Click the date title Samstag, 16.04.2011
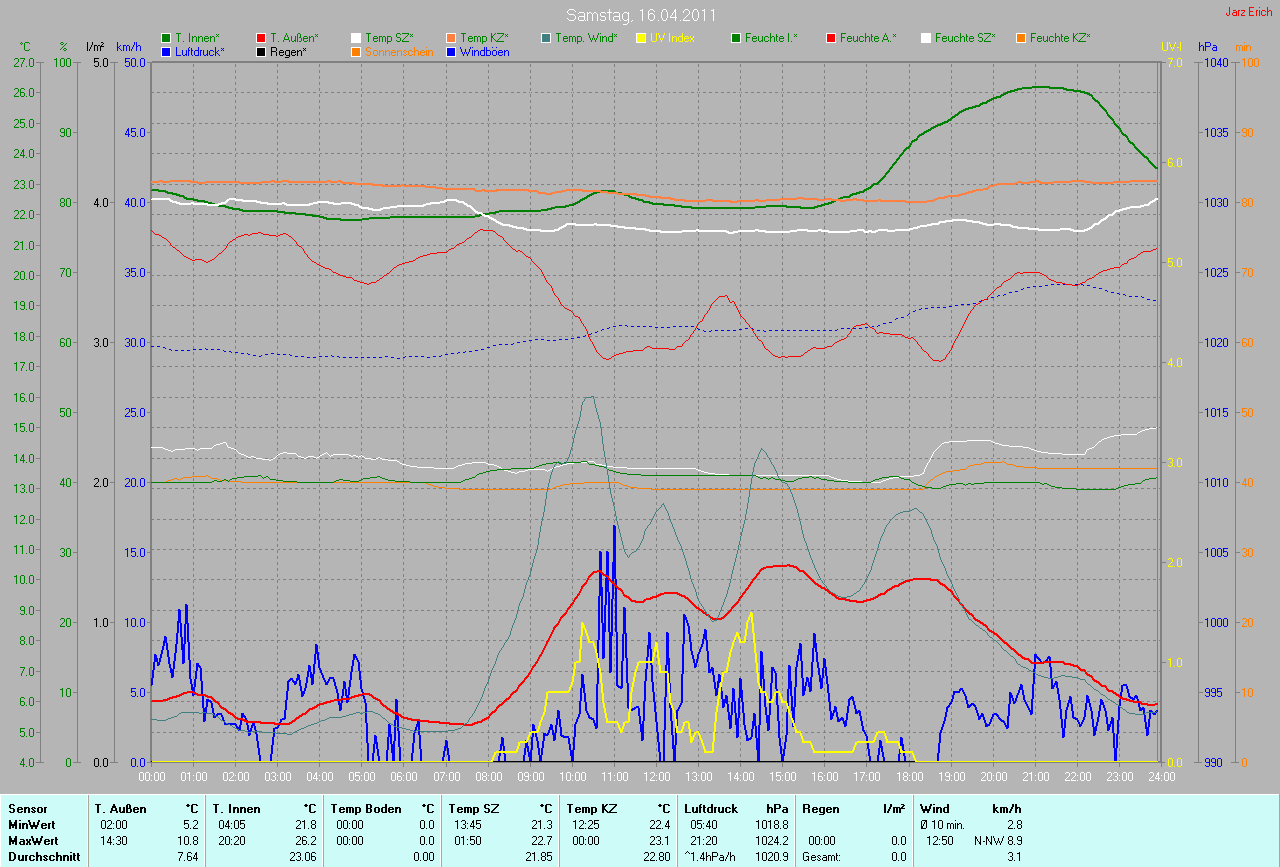This screenshot has width=1280, height=867. (639, 15)
